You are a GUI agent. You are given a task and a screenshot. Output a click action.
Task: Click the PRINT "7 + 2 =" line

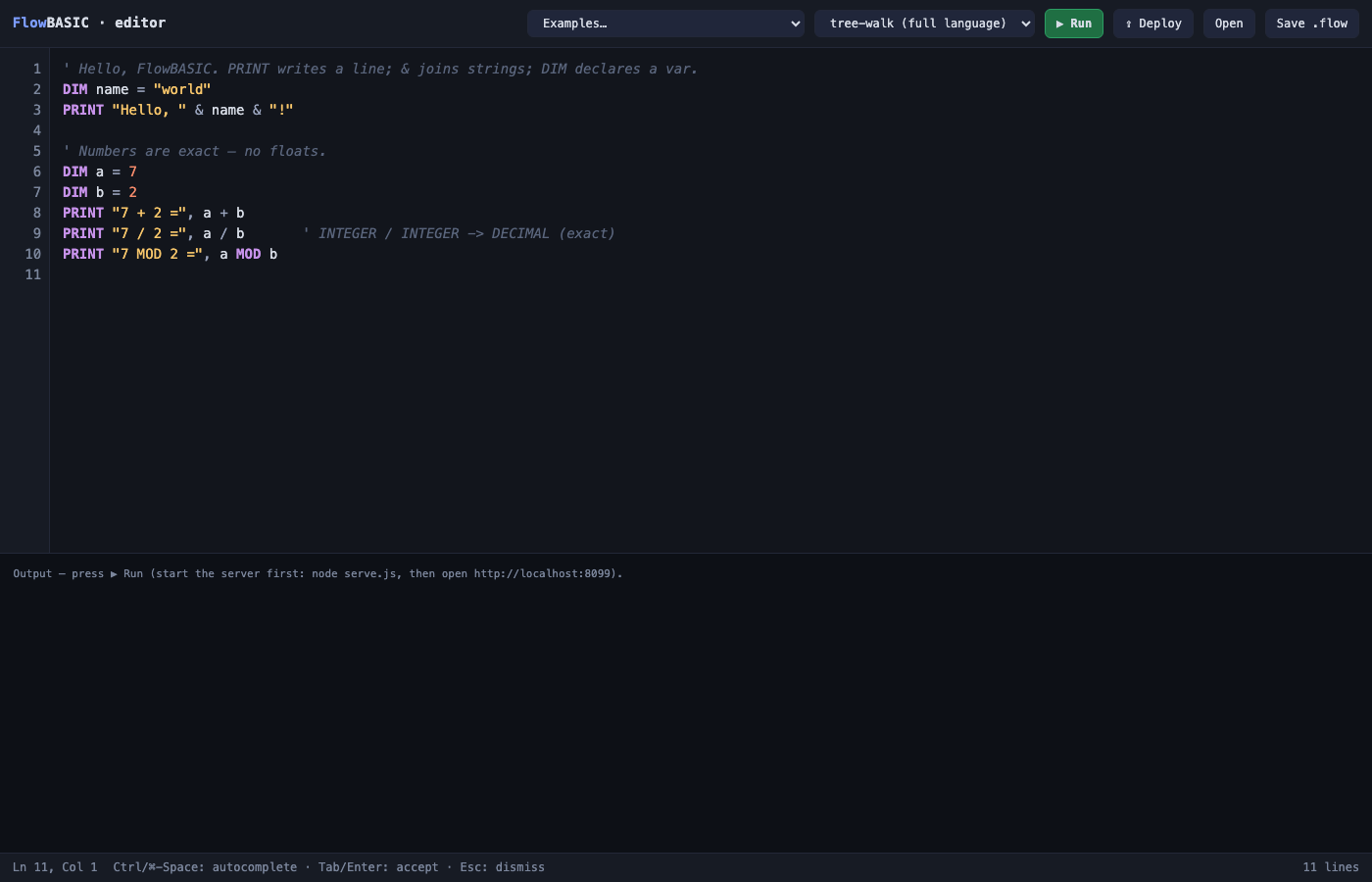pos(154,213)
